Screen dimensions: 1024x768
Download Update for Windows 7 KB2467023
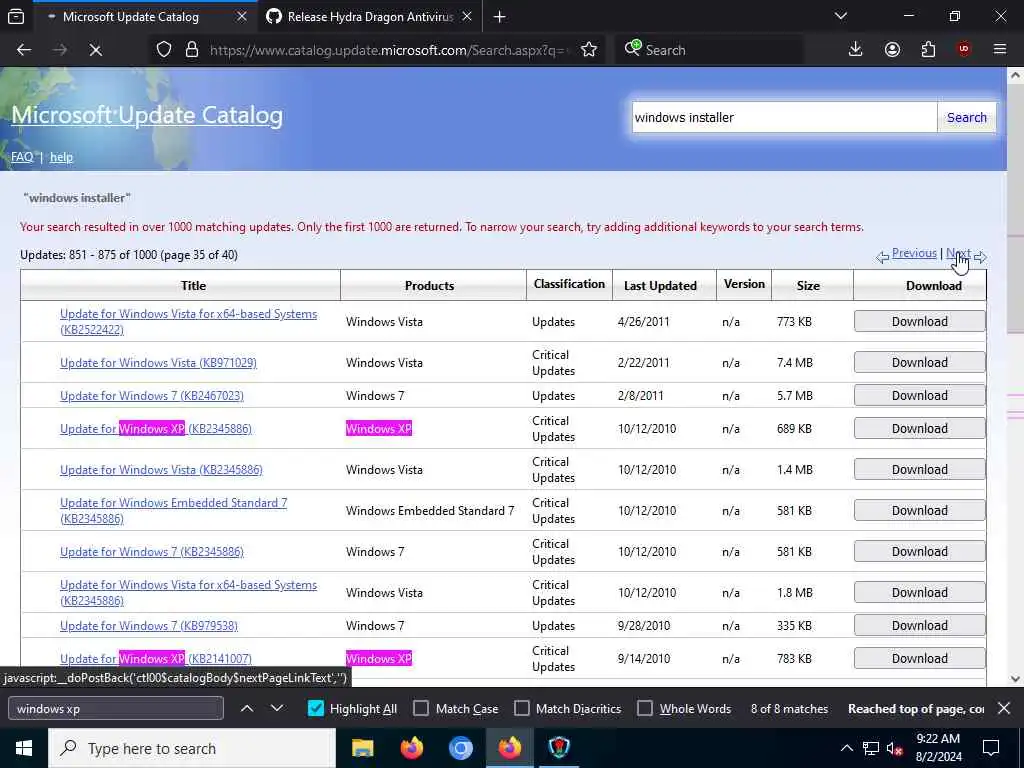point(920,396)
